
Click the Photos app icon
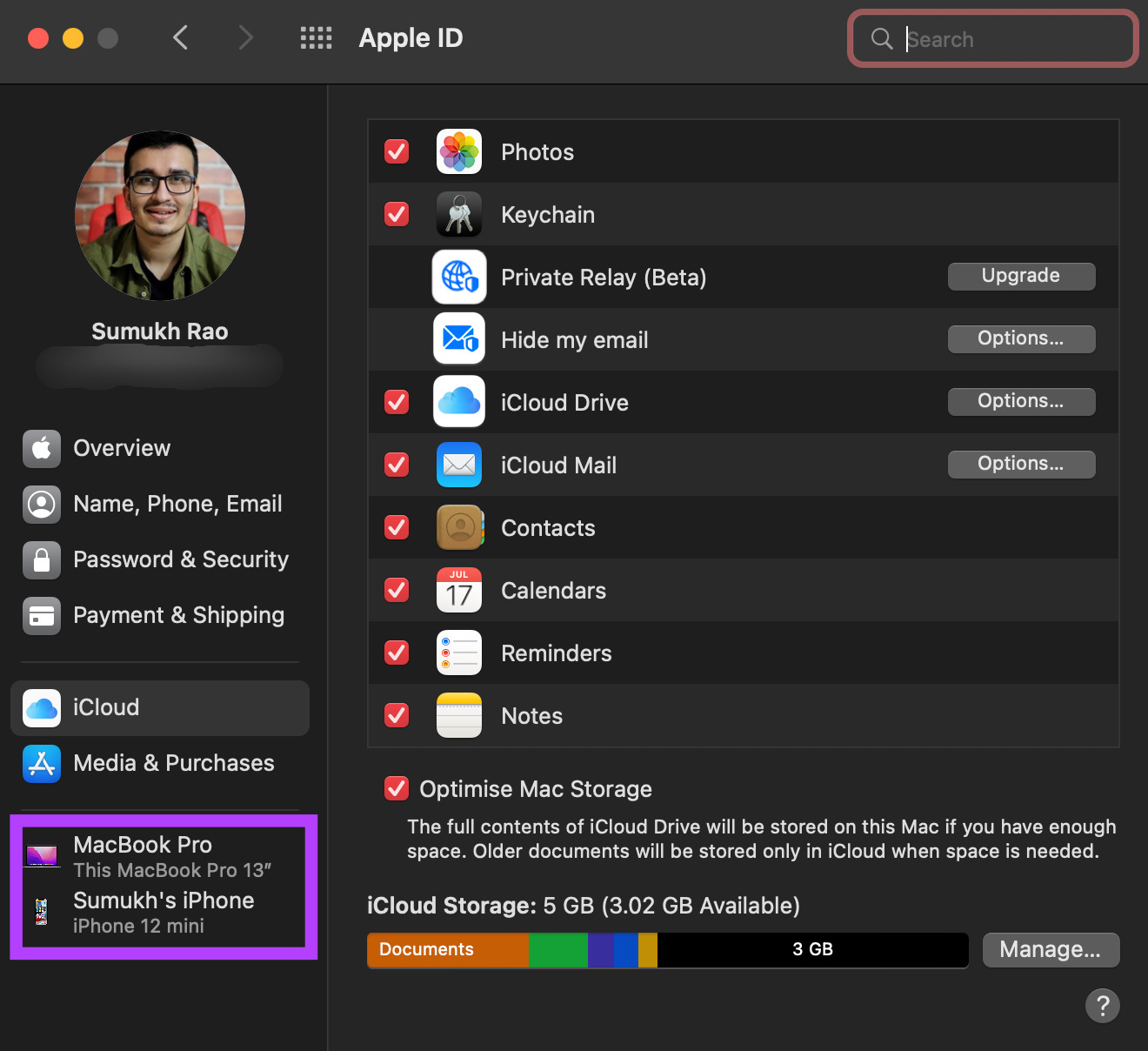(x=459, y=151)
